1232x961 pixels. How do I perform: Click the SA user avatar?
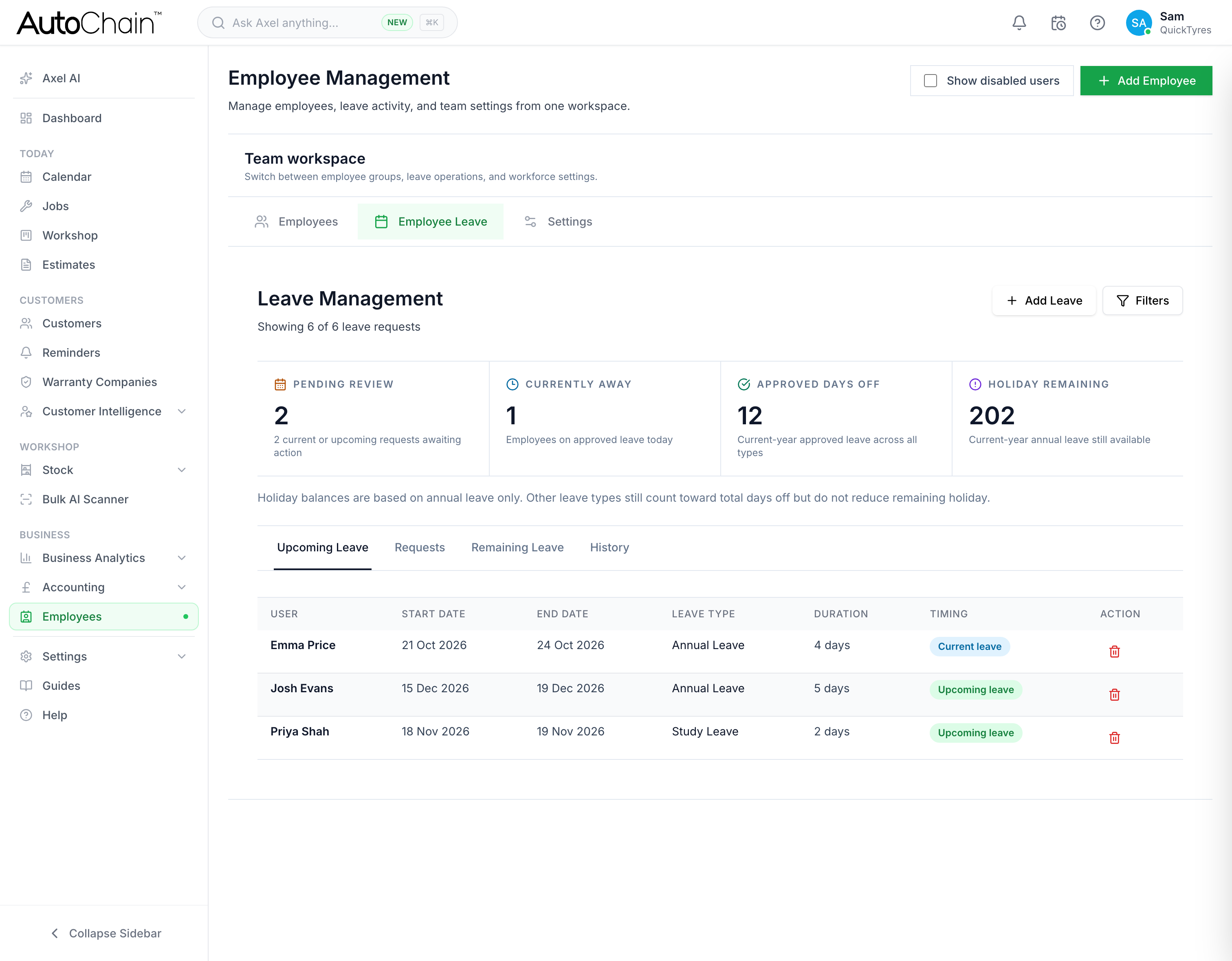(x=1138, y=23)
